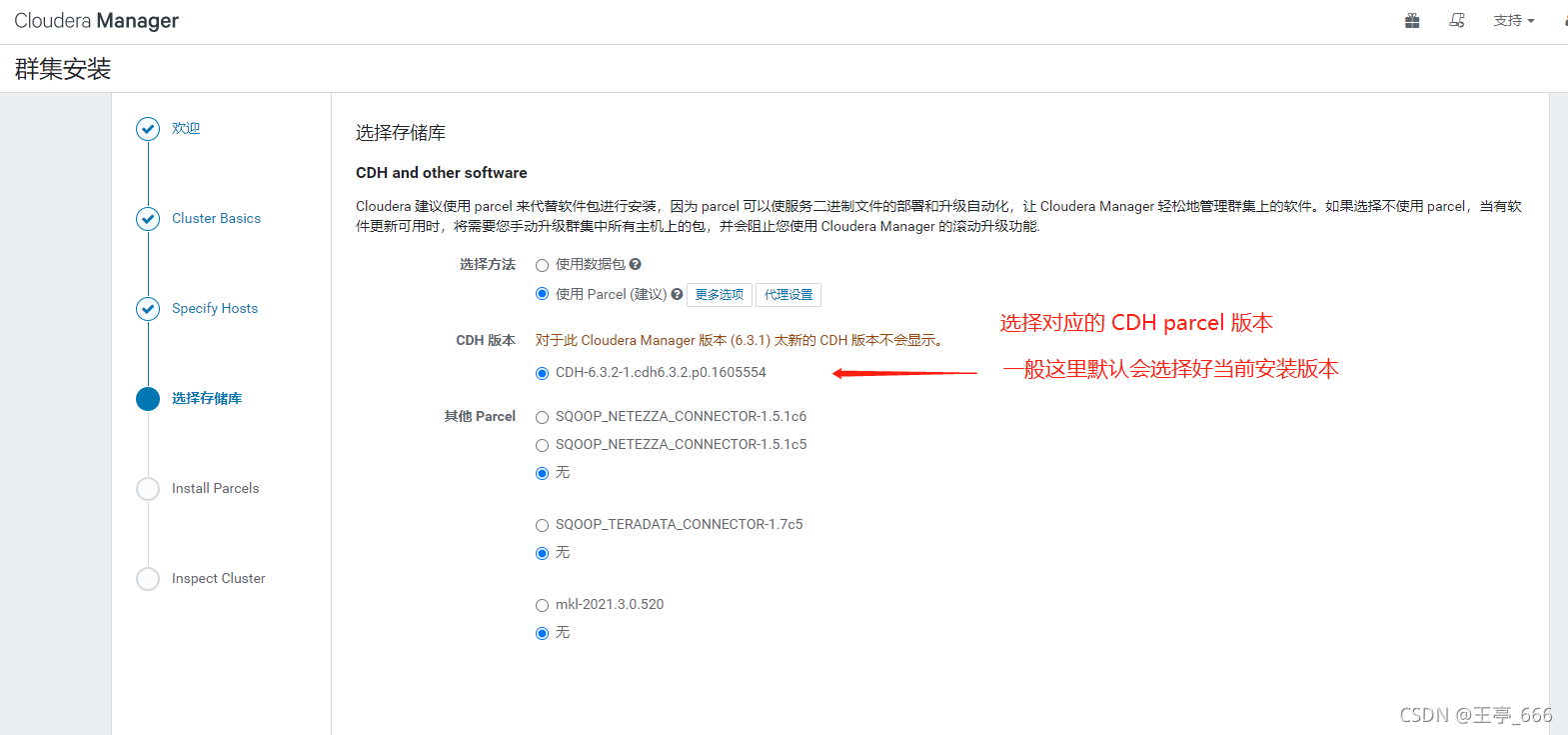
Task: Show help for 使用 Parcel question icon
Action: coord(677,294)
